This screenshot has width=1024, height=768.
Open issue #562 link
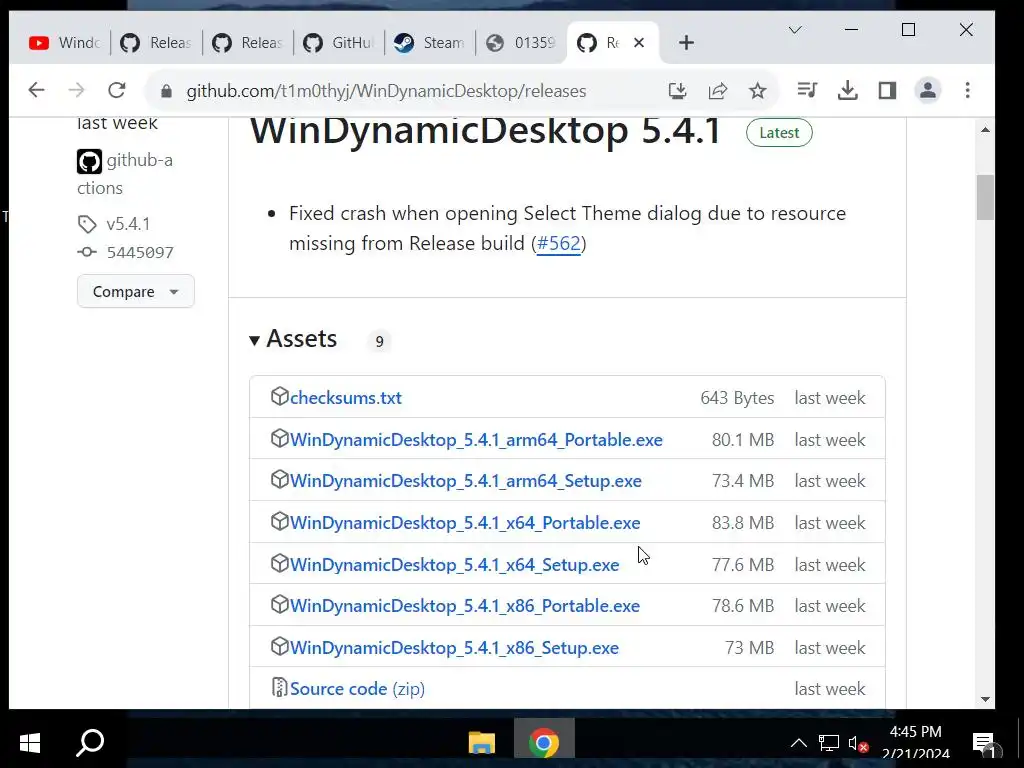pos(558,244)
